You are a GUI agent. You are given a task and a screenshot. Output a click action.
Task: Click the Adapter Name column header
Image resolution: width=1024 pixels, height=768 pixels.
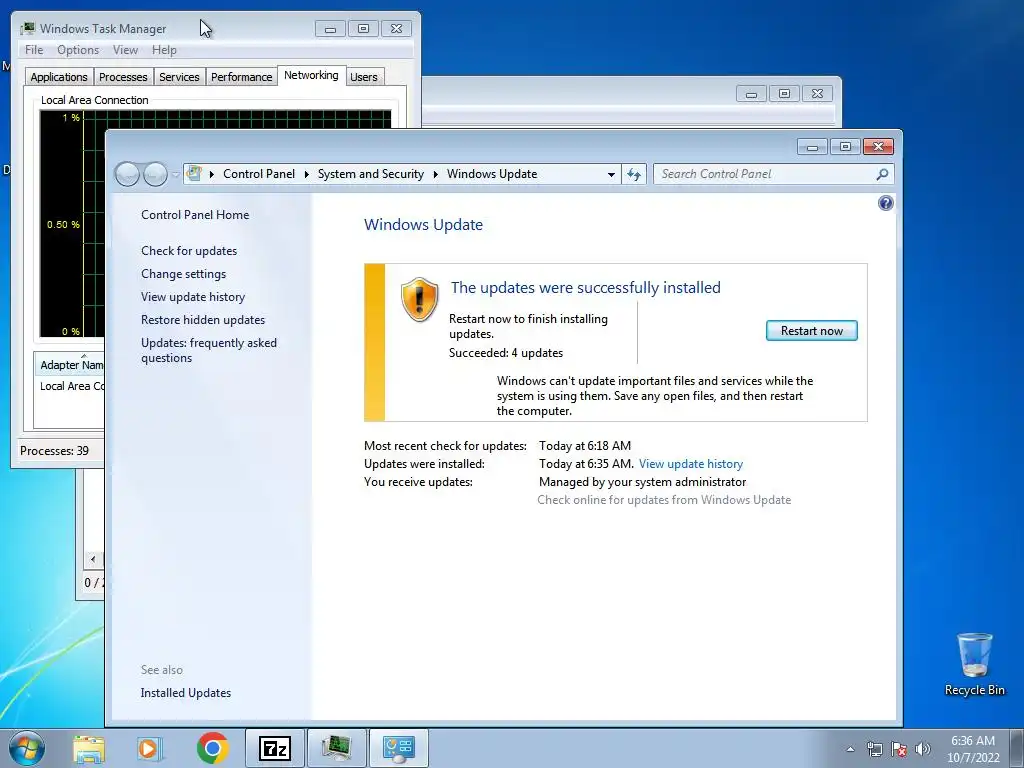click(70, 364)
